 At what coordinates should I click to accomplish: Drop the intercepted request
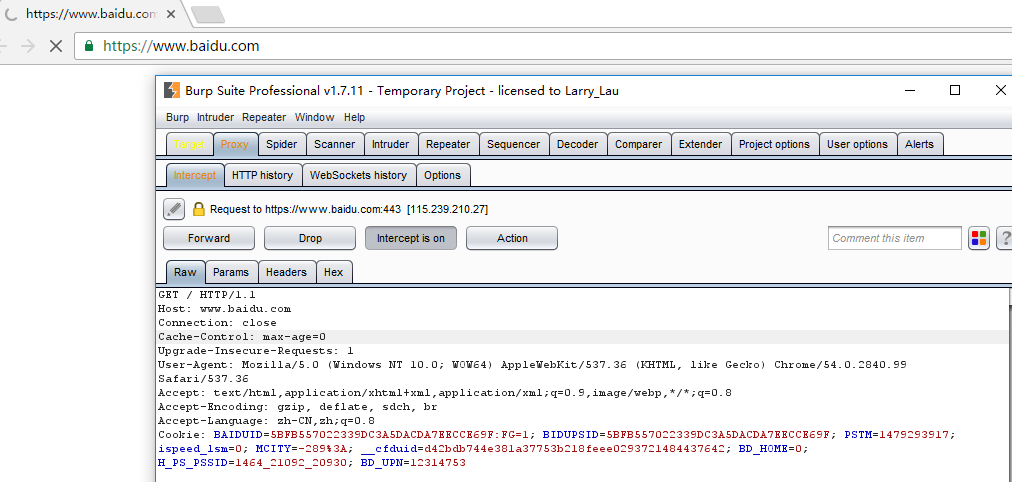[x=310, y=238]
